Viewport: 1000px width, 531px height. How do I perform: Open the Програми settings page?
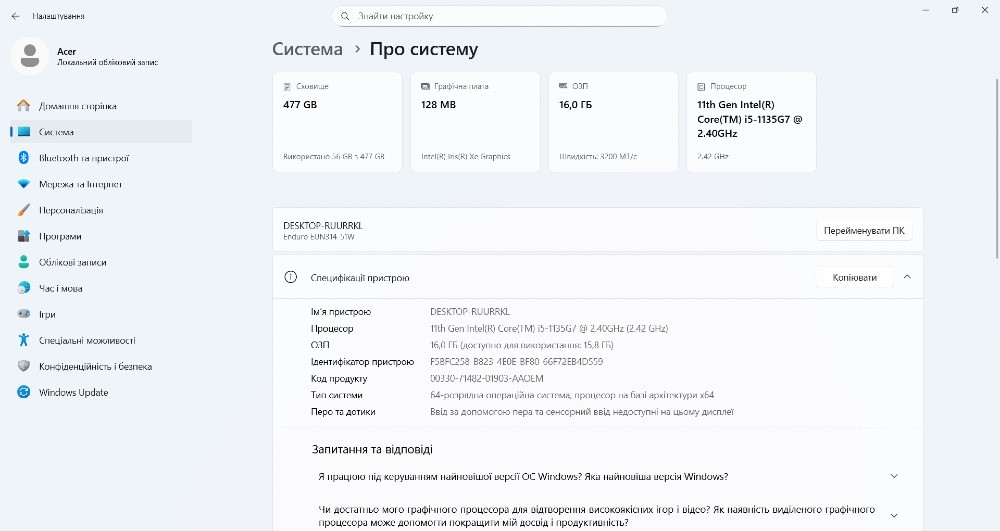tap(101, 236)
